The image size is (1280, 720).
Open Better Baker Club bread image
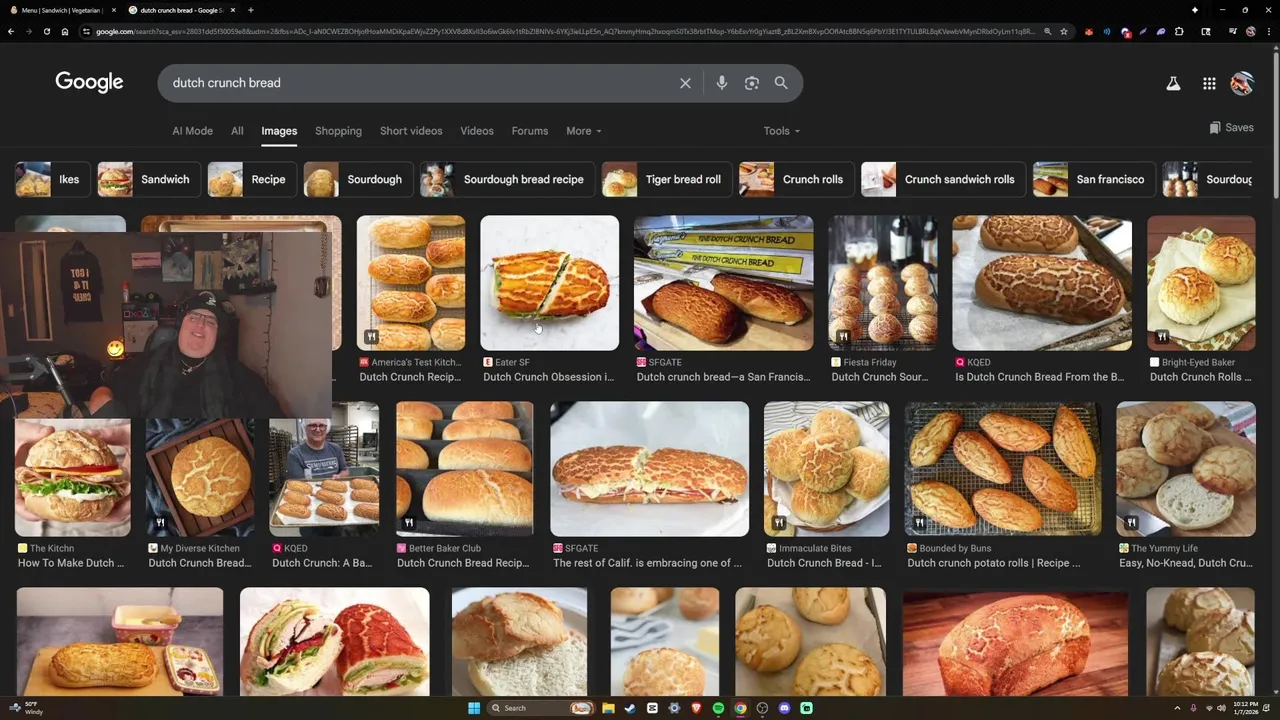(x=465, y=469)
